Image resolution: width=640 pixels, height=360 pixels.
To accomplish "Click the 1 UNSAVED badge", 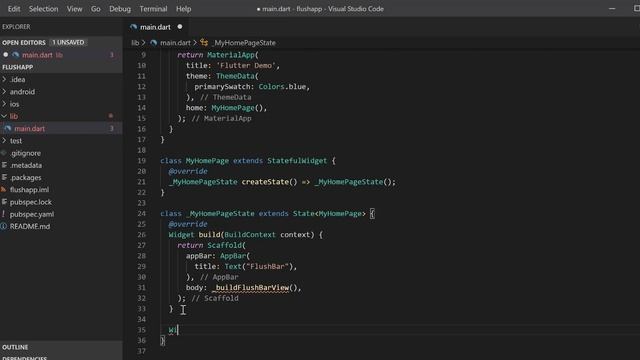I will click(x=68, y=42).
